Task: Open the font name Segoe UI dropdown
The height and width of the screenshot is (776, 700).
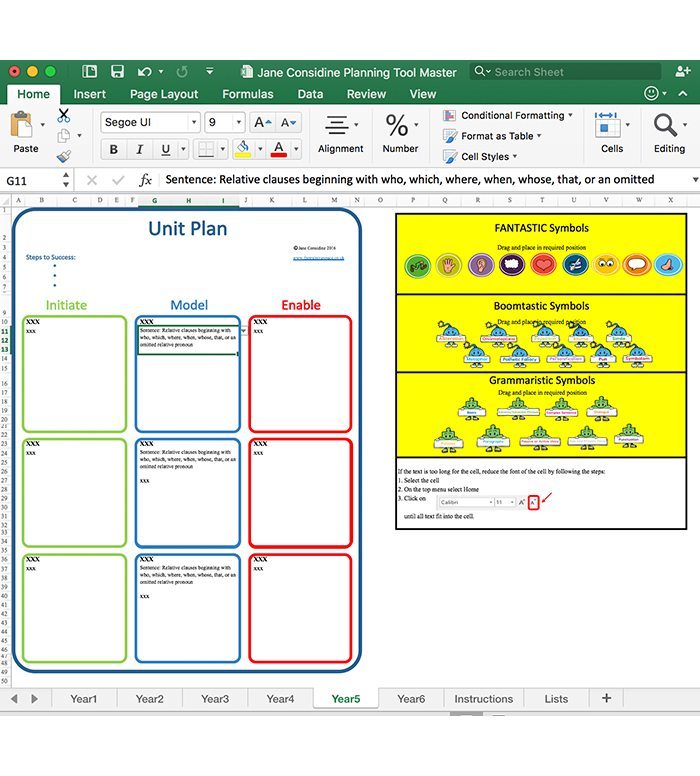Action: 194,122
